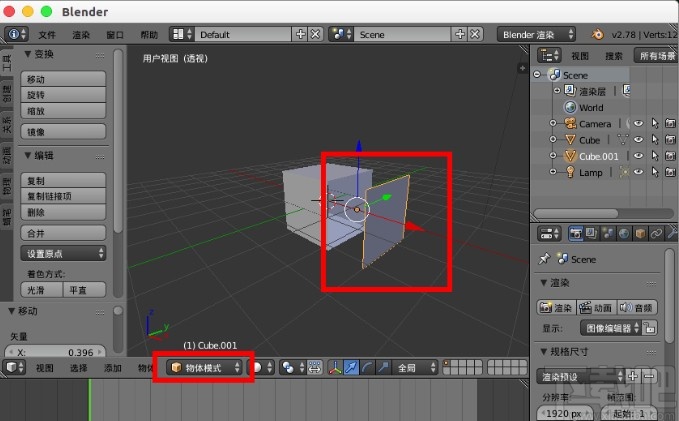Open the 渲染 (Render) menu
The image size is (679, 421).
(81, 35)
